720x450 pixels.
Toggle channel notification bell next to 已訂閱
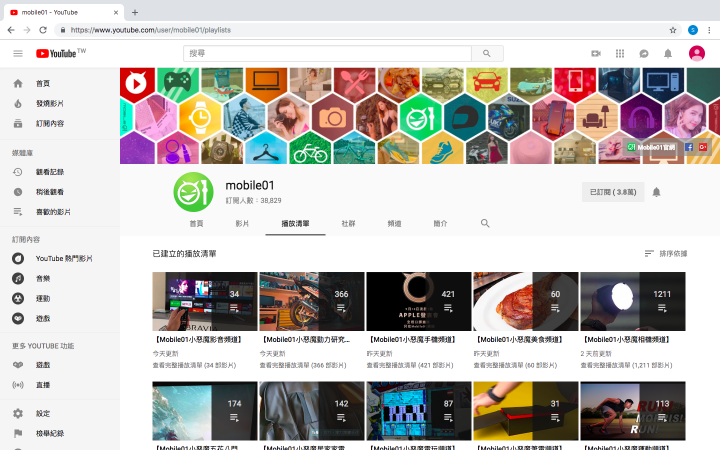click(657, 192)
